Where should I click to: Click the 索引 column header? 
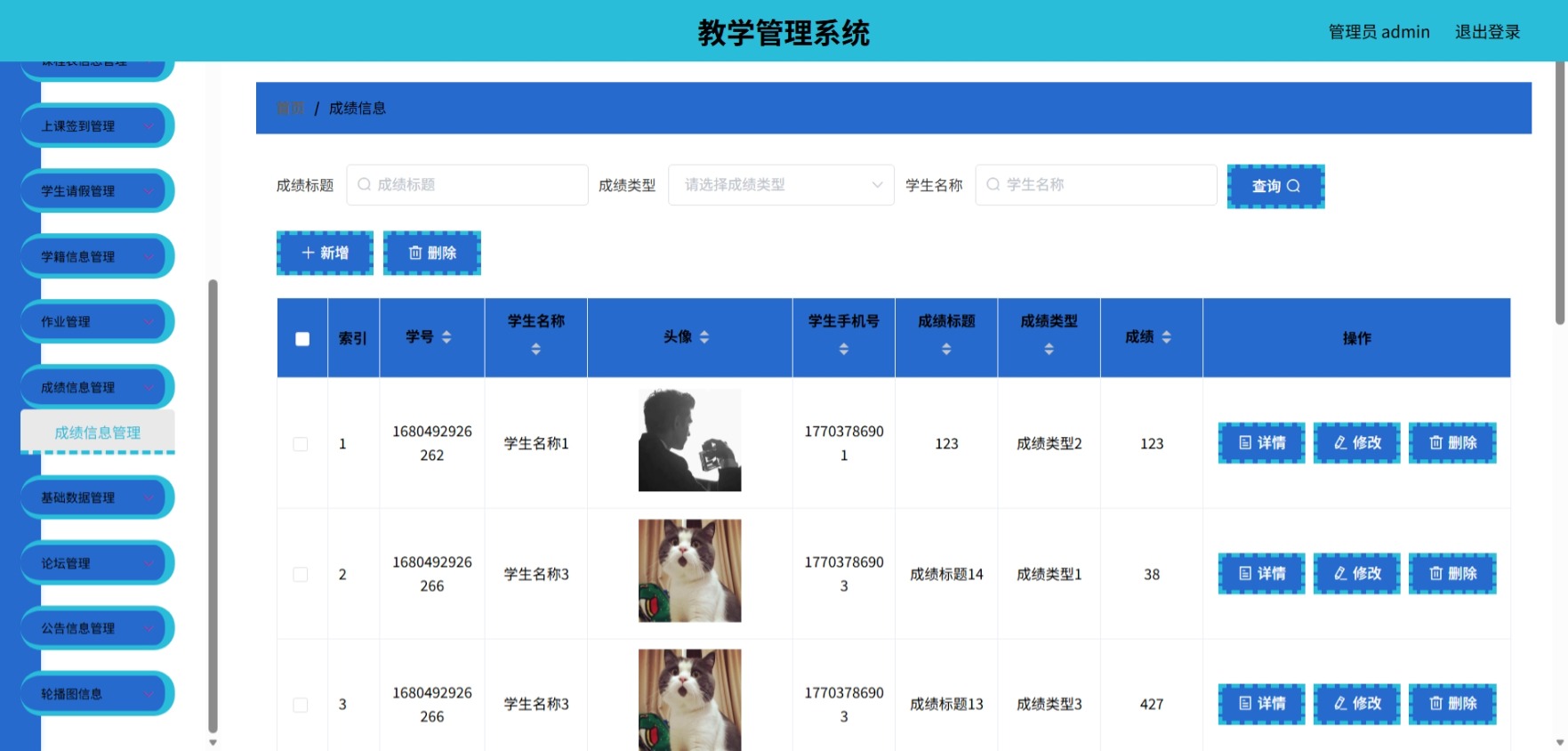point(353,338)
